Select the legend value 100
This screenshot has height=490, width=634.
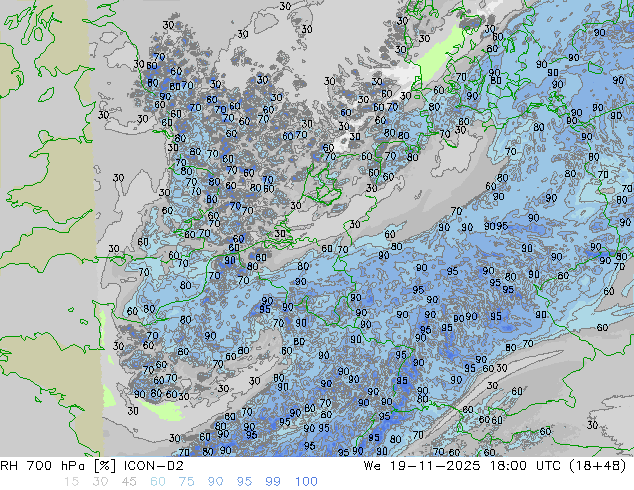coord(306,482)
